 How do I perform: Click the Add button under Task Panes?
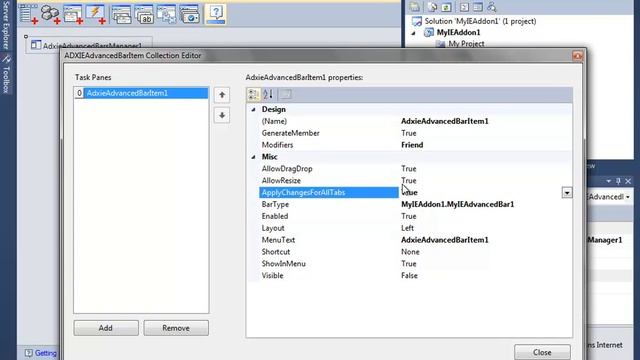coord(106,328)
